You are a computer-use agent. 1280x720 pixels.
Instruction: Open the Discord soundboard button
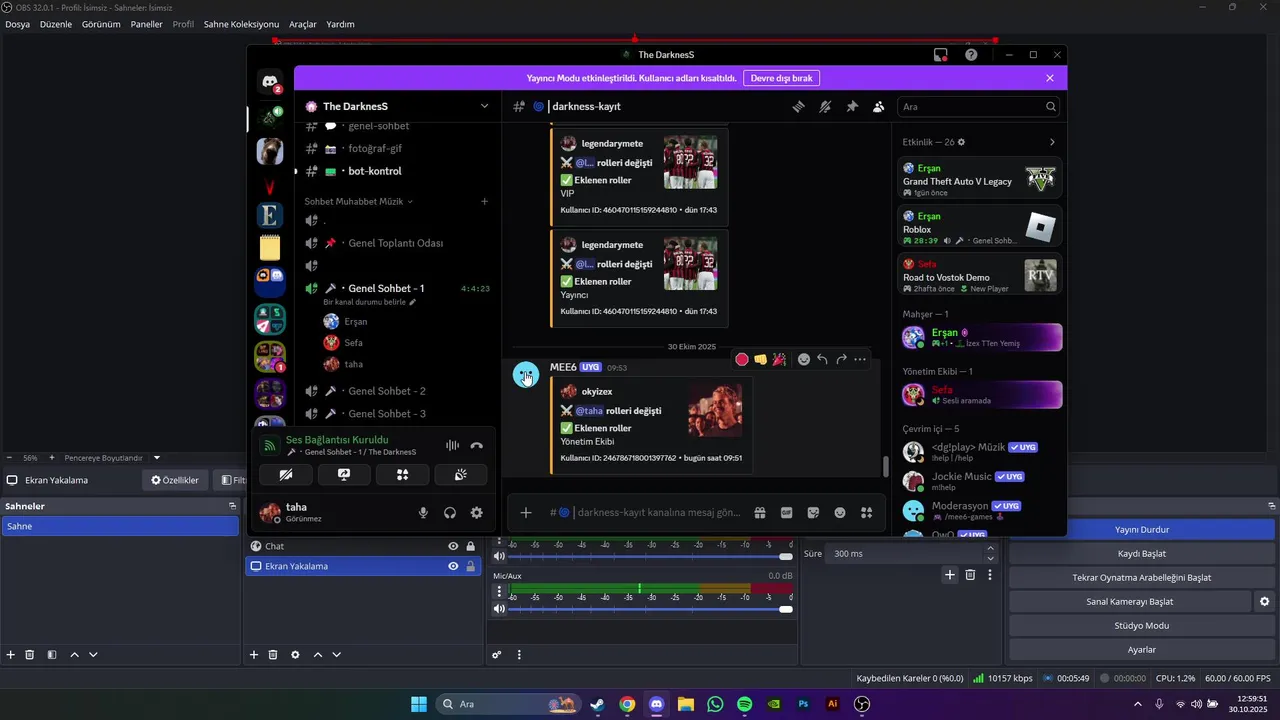460,475
